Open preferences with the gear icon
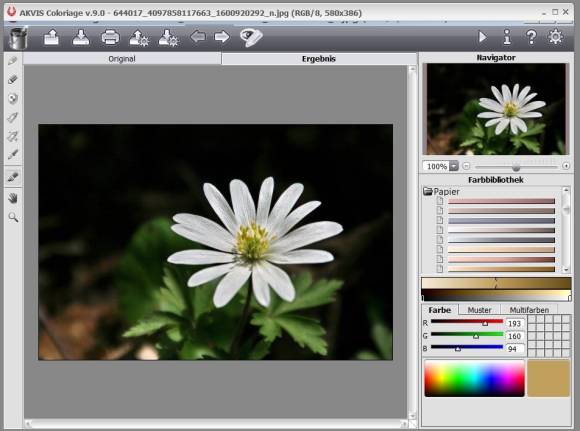Screen dimensions: 580x431 tap(556, 37)
